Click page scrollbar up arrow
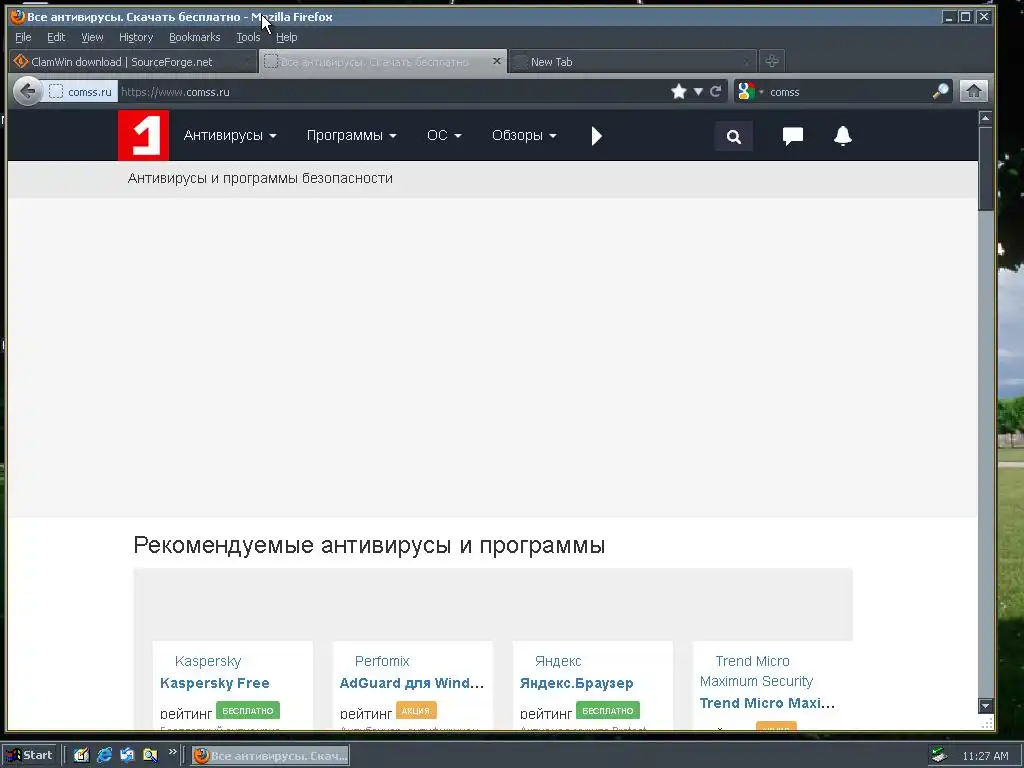The image size is (1024, 768). pos(985,118)
